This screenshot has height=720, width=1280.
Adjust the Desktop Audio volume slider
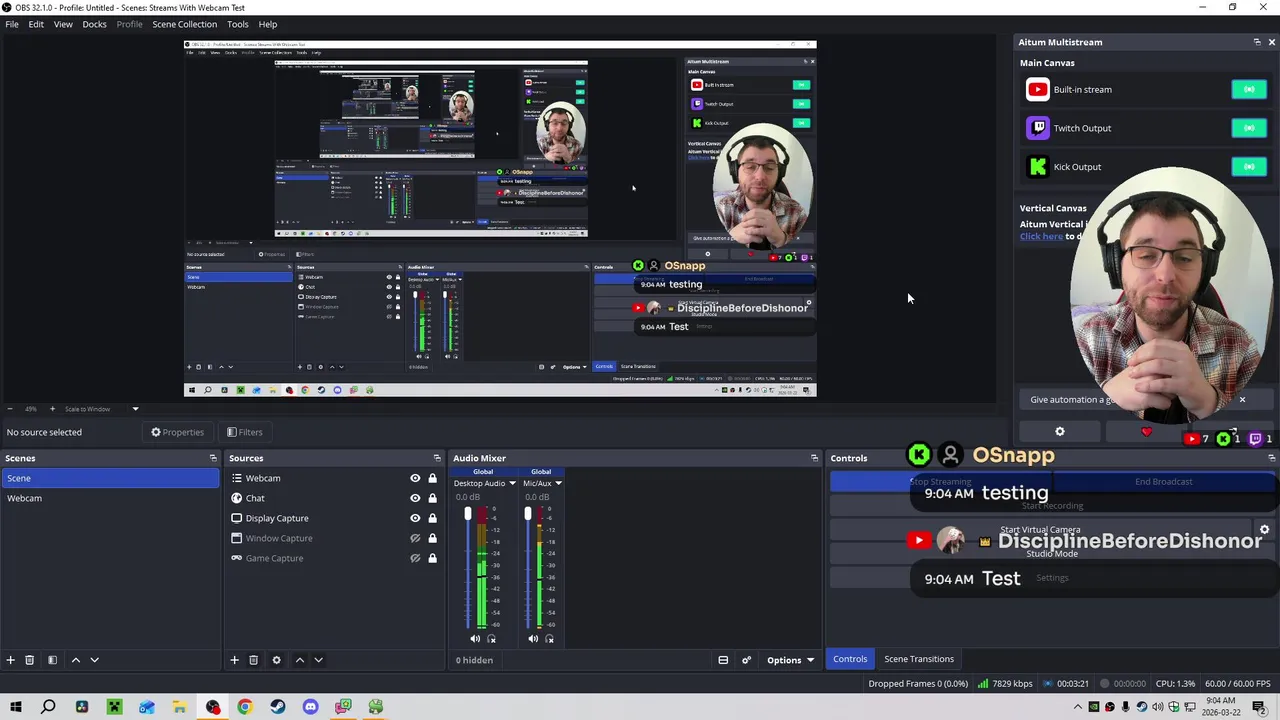[467, 514]
